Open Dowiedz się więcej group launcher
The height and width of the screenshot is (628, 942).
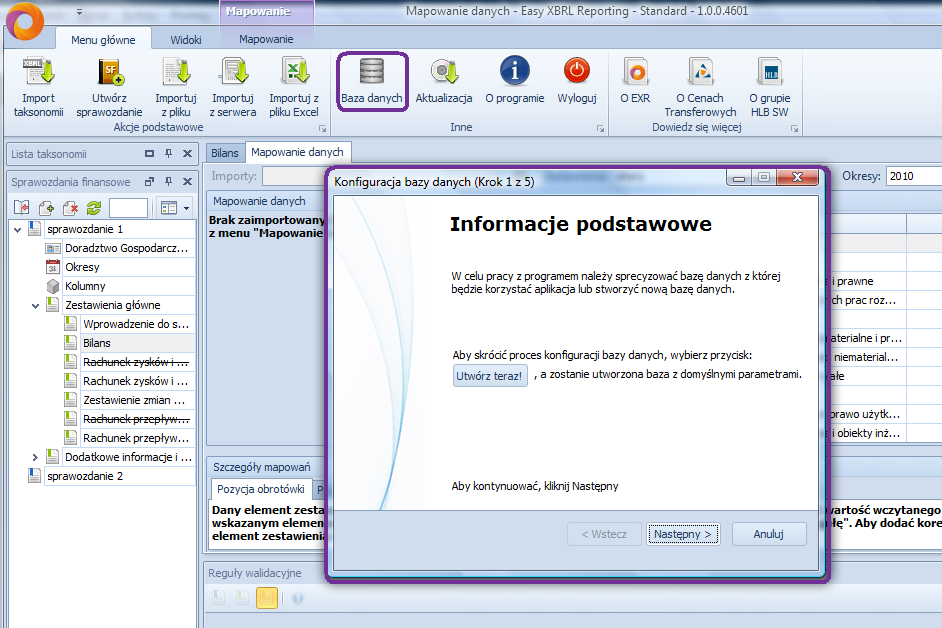point(795,129)
